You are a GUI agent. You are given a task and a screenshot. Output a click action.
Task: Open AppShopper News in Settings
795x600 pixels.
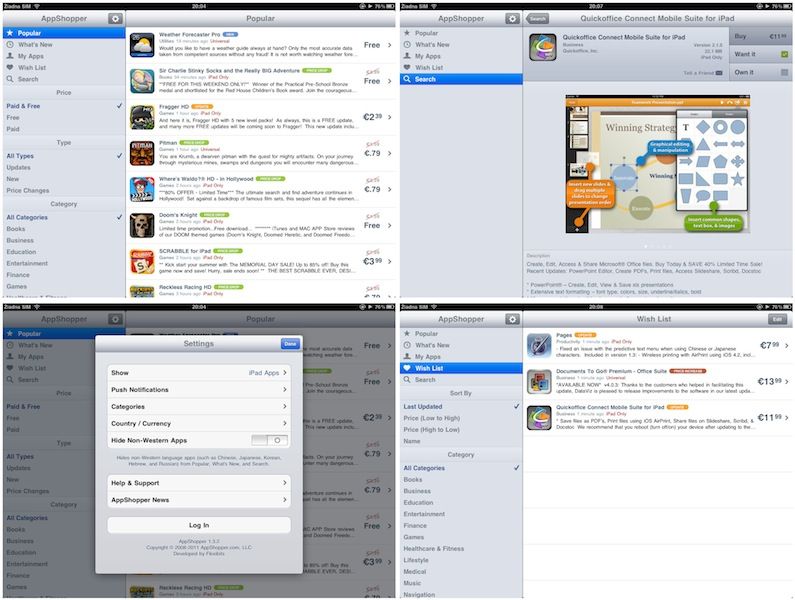pyautogui.click(x=199, y=500)
